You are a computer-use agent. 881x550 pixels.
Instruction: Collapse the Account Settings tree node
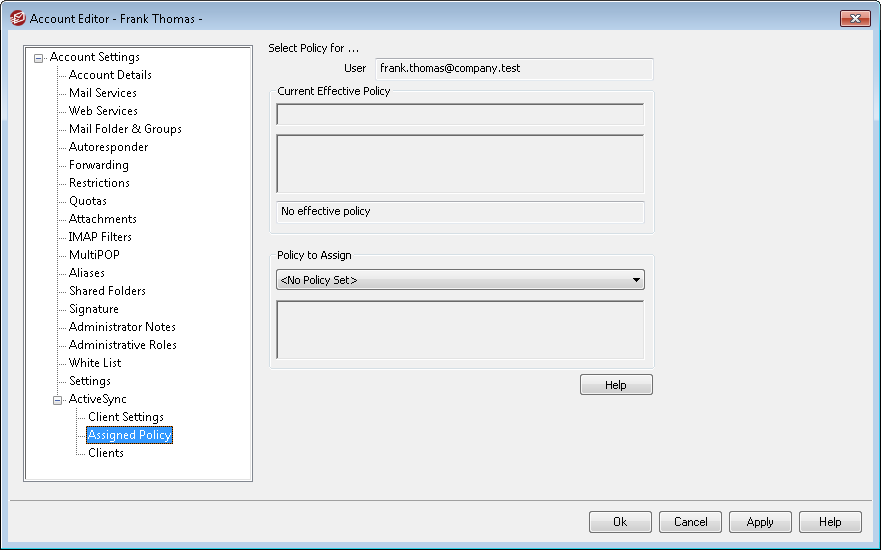39,58
